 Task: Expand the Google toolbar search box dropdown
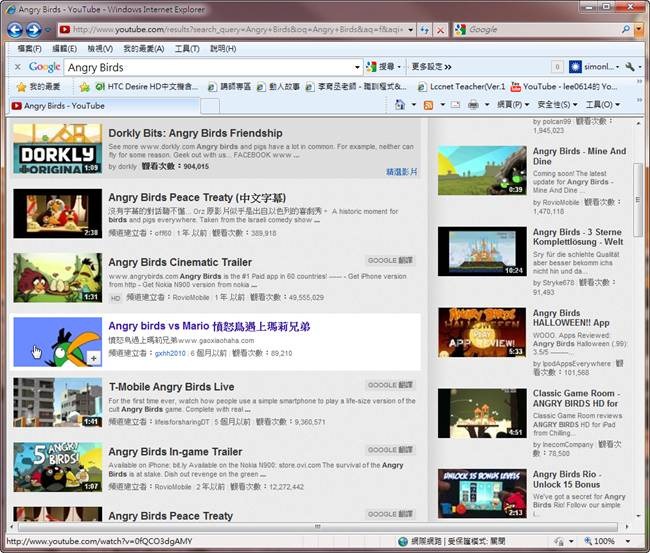point(357,67)
